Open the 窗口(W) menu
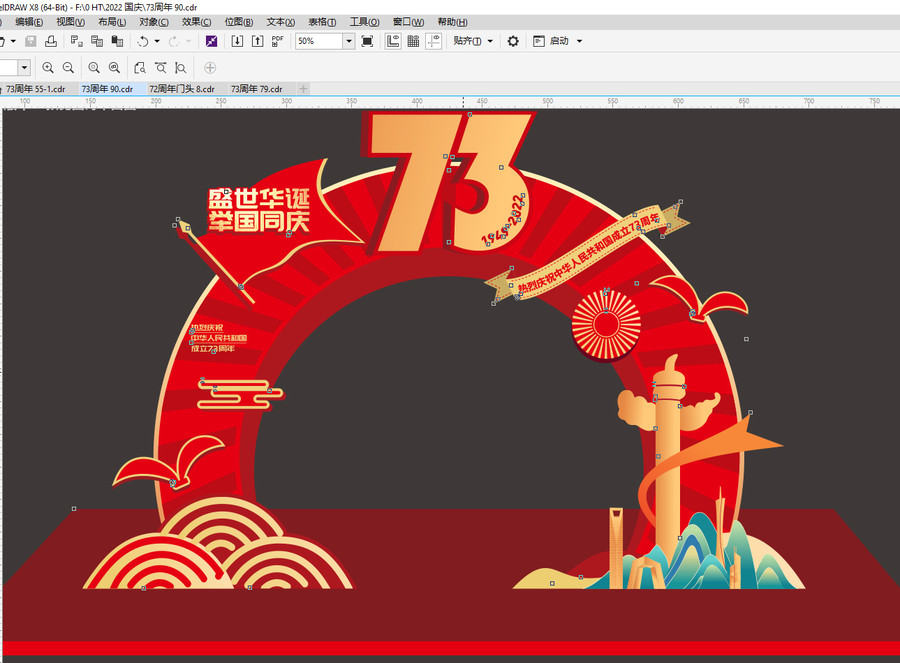The width and height of the screenshot is (900, 663). [x=408, y=22]
